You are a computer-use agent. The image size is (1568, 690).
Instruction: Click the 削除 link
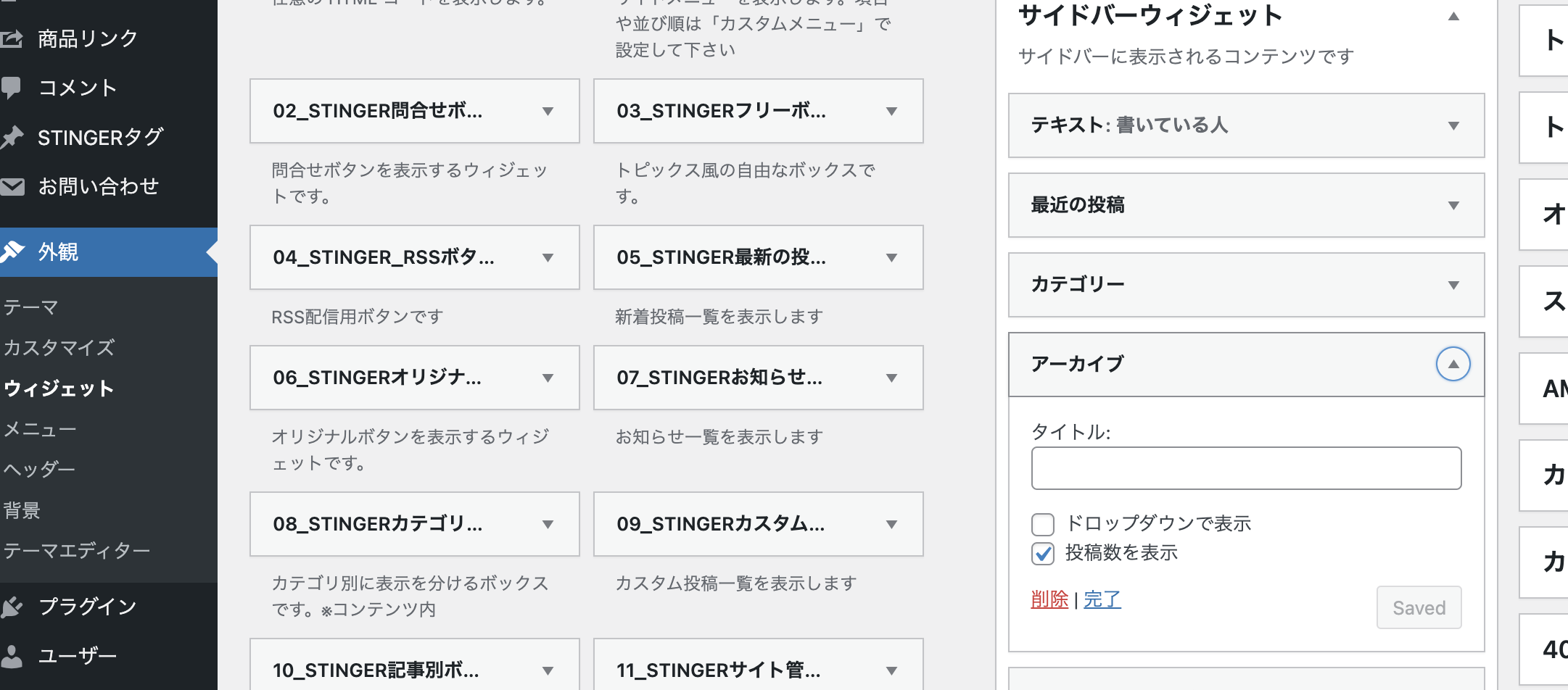click(1049, 599)
